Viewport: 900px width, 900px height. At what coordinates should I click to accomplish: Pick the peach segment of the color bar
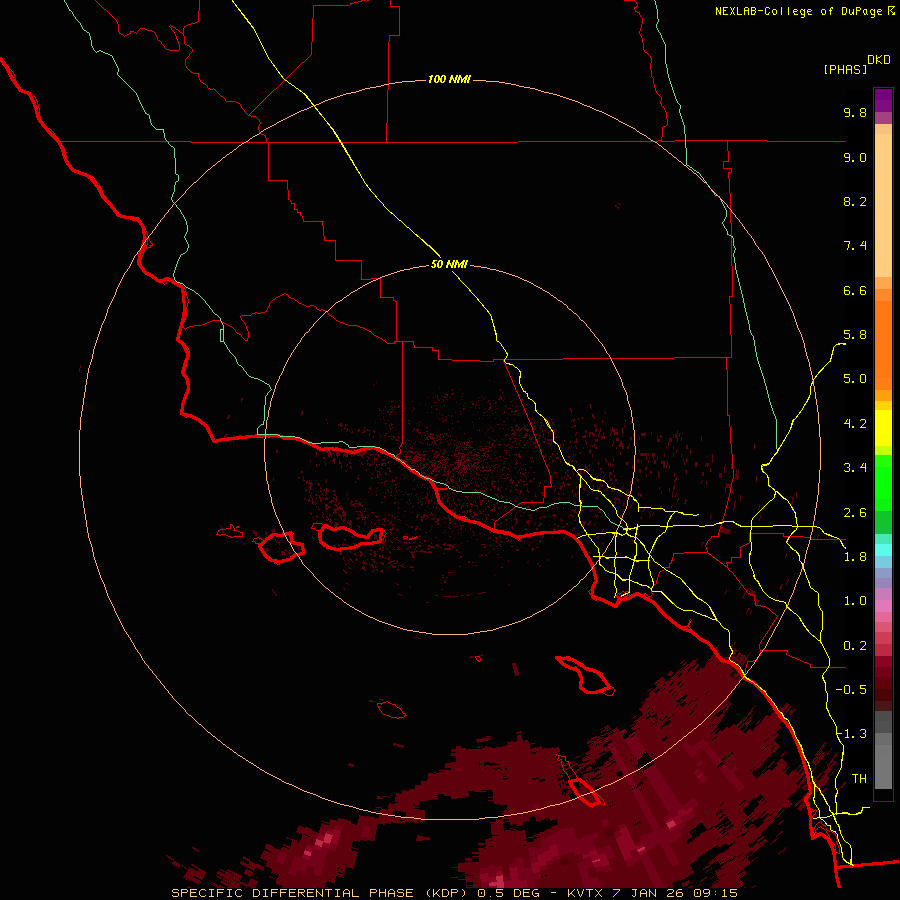click(x=883, y=205)
